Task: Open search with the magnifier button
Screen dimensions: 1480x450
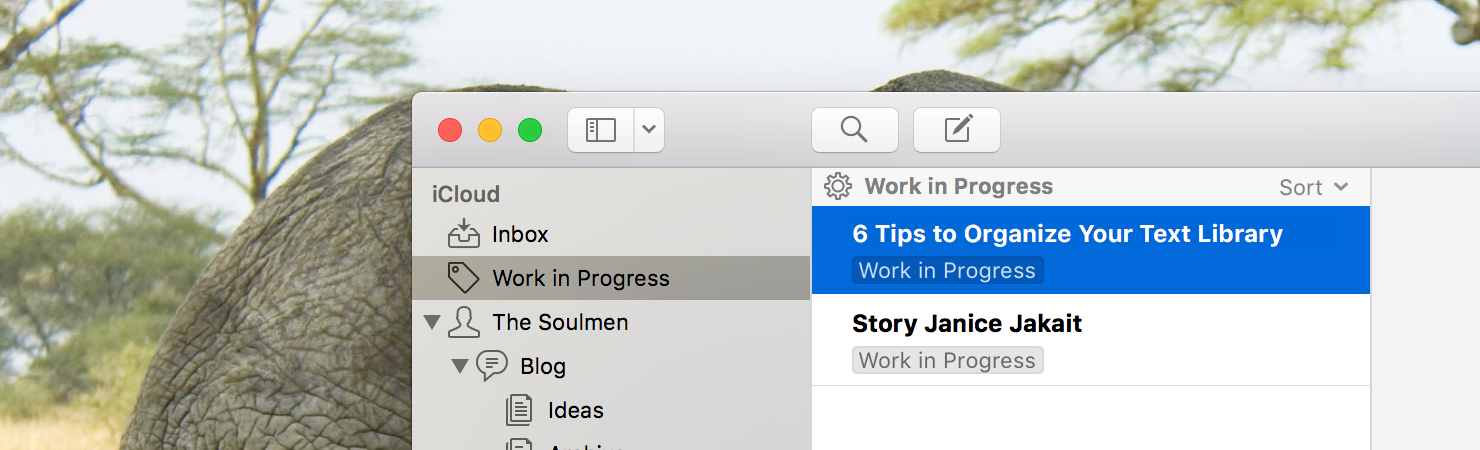Action: (x=854, y=130)
